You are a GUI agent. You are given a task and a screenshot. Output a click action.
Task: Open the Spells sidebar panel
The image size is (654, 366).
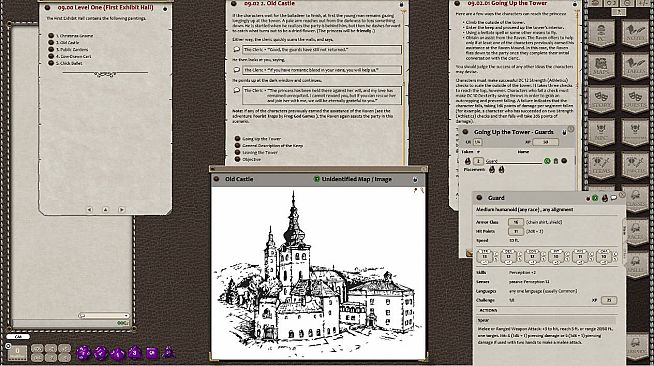(x=636, y=265)
